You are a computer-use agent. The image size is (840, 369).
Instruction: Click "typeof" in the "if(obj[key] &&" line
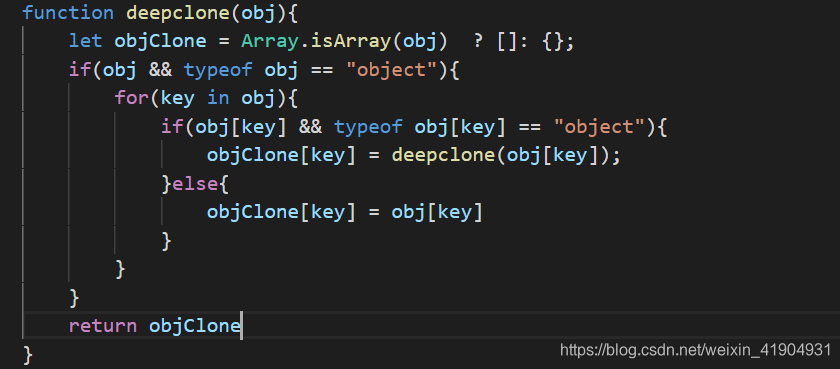[x=368, y=126]
